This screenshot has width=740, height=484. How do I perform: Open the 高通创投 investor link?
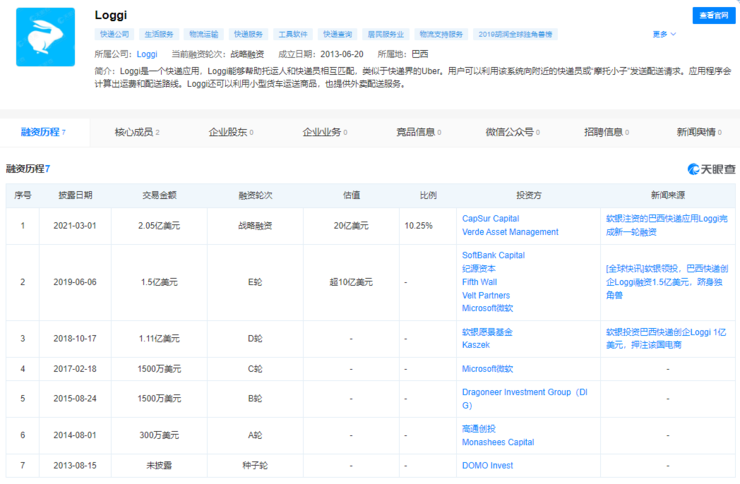(479, 429)
